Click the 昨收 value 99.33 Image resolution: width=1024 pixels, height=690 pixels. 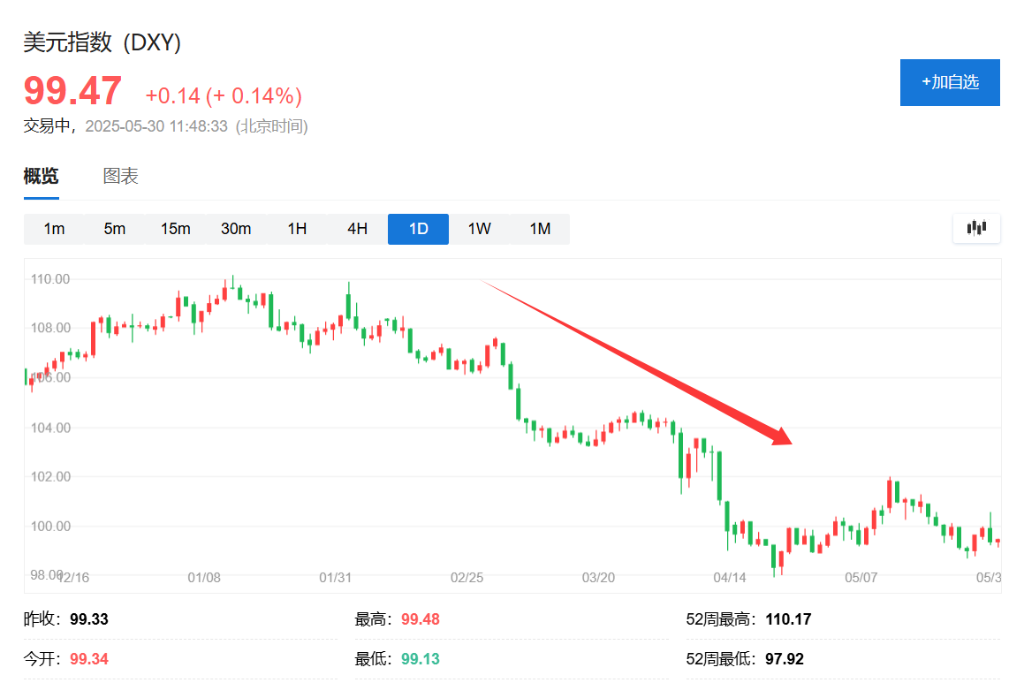click(x=92, y=619)
